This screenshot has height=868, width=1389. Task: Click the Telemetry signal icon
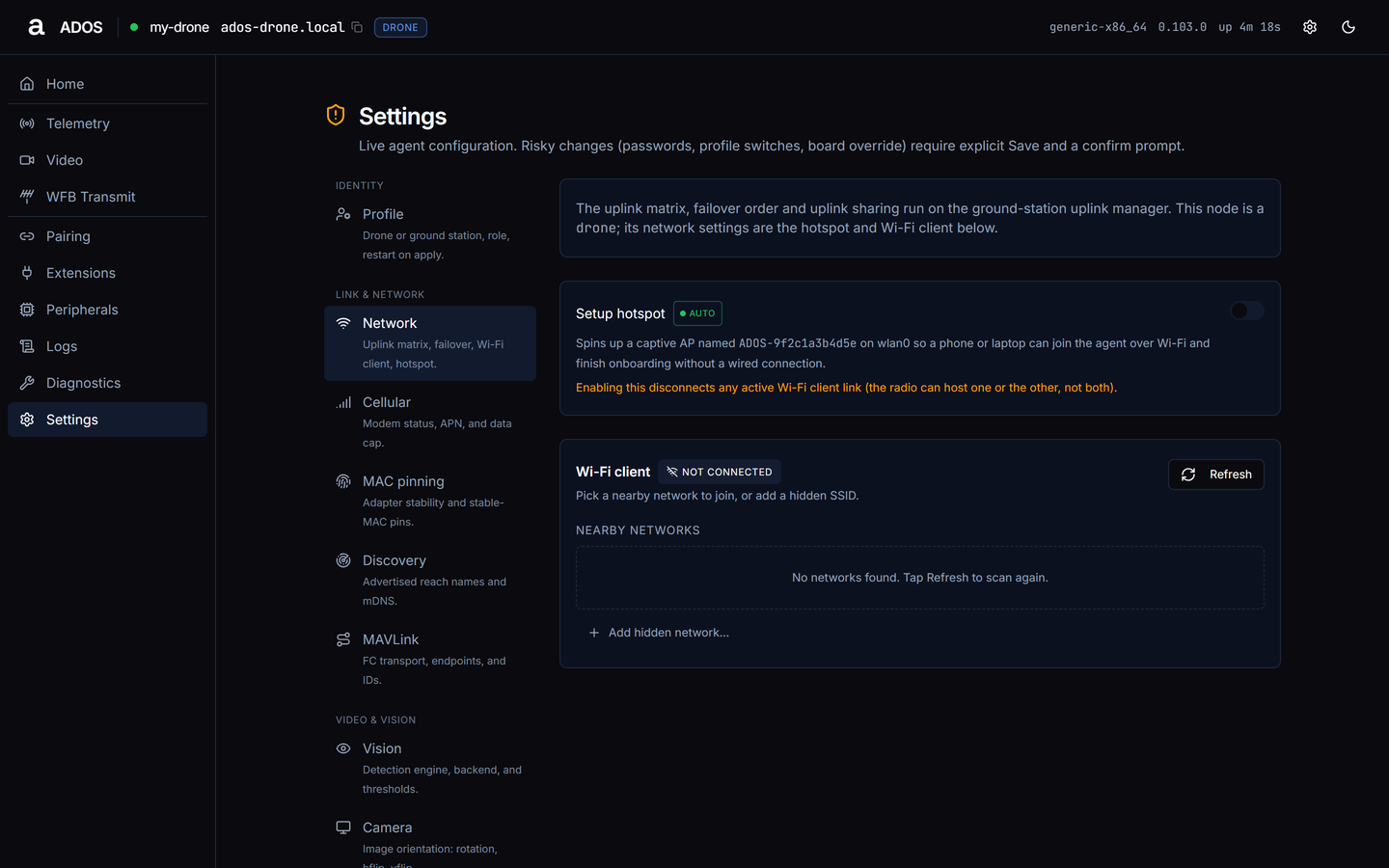click(x=27, y=123)
